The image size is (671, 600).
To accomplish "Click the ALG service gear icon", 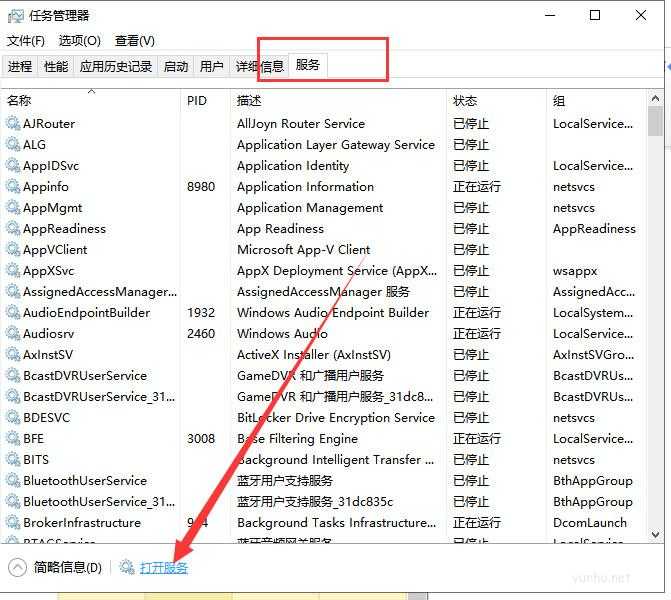I will pos(13,145).
